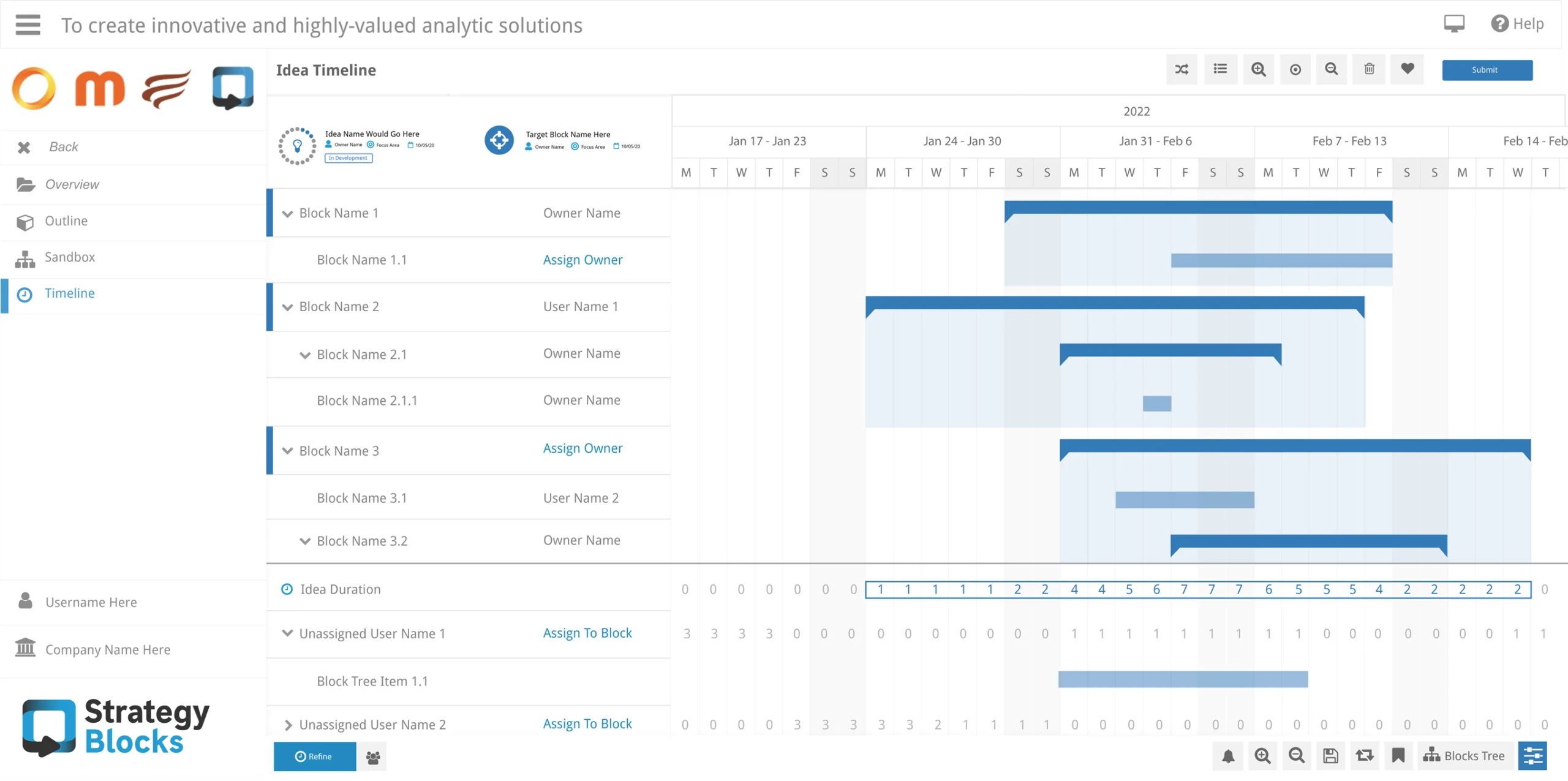Screen dimensions: 1568x781
Task: Click the floppy disk save icon
Action: 1330,756
